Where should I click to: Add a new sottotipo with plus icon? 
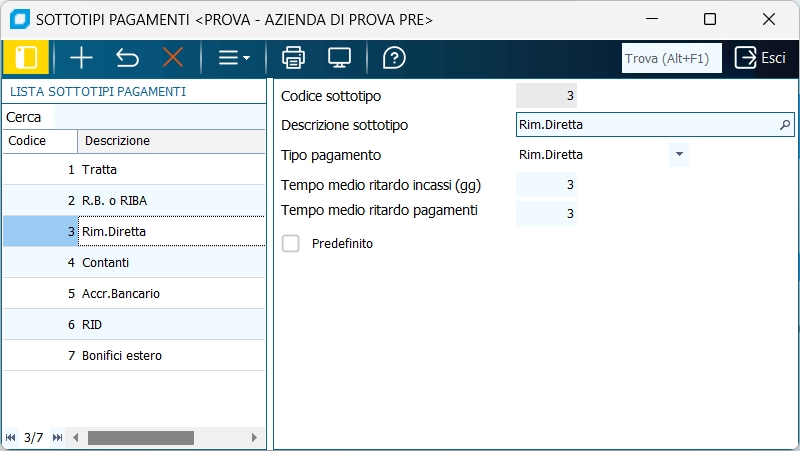81,58
